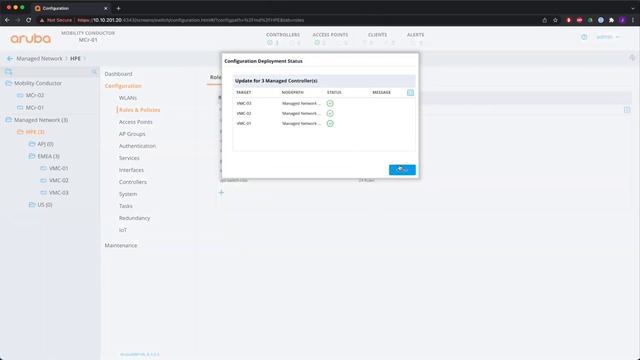Click the help icon next to admin
This screenshot has width=640, height=360.
coord(584,37)
